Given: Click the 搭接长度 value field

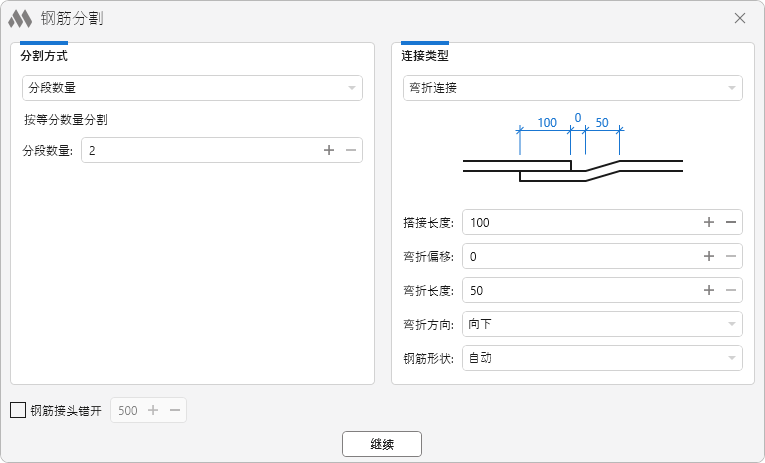Looking at the screenshot, I should [x=580, y=222].
